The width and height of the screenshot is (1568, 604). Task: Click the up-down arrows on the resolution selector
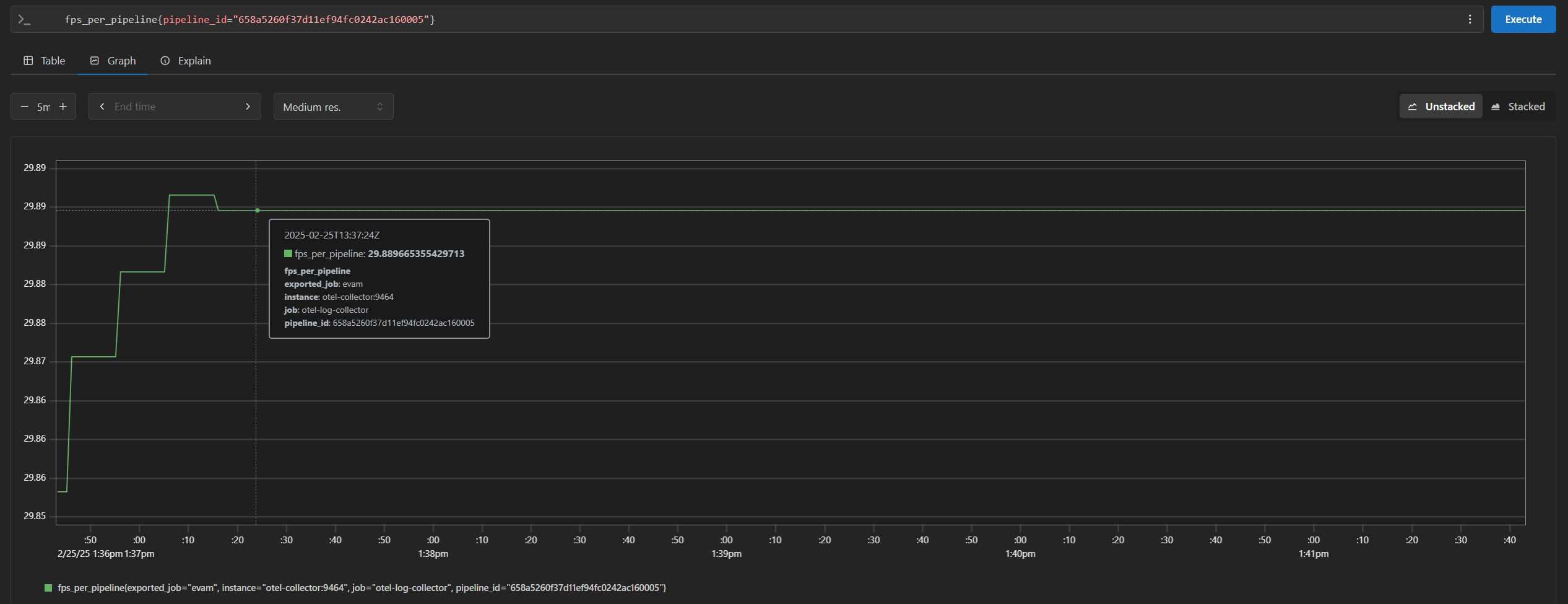[x=380, y=106]
